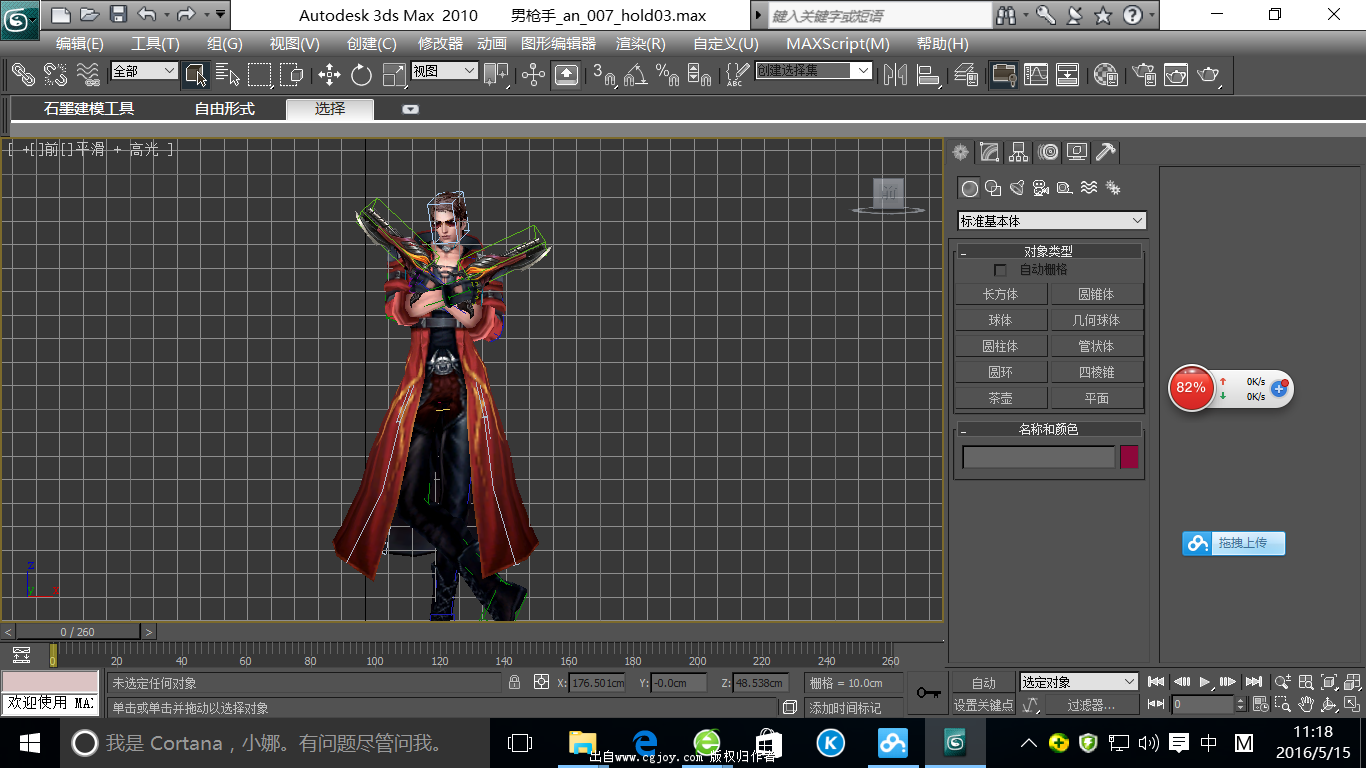Open quick access toolbar dropdown arrow
The height and width of the screenshot is (768, 1366).
[x=219, y=15]
